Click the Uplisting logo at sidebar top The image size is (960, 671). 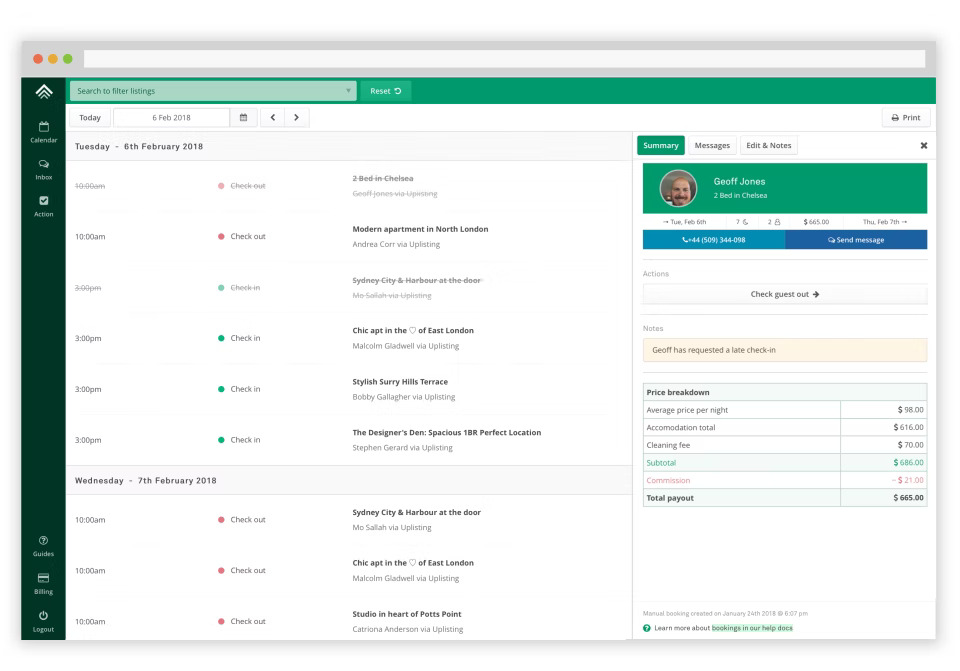pyautogui.click(x=42, y=91)
